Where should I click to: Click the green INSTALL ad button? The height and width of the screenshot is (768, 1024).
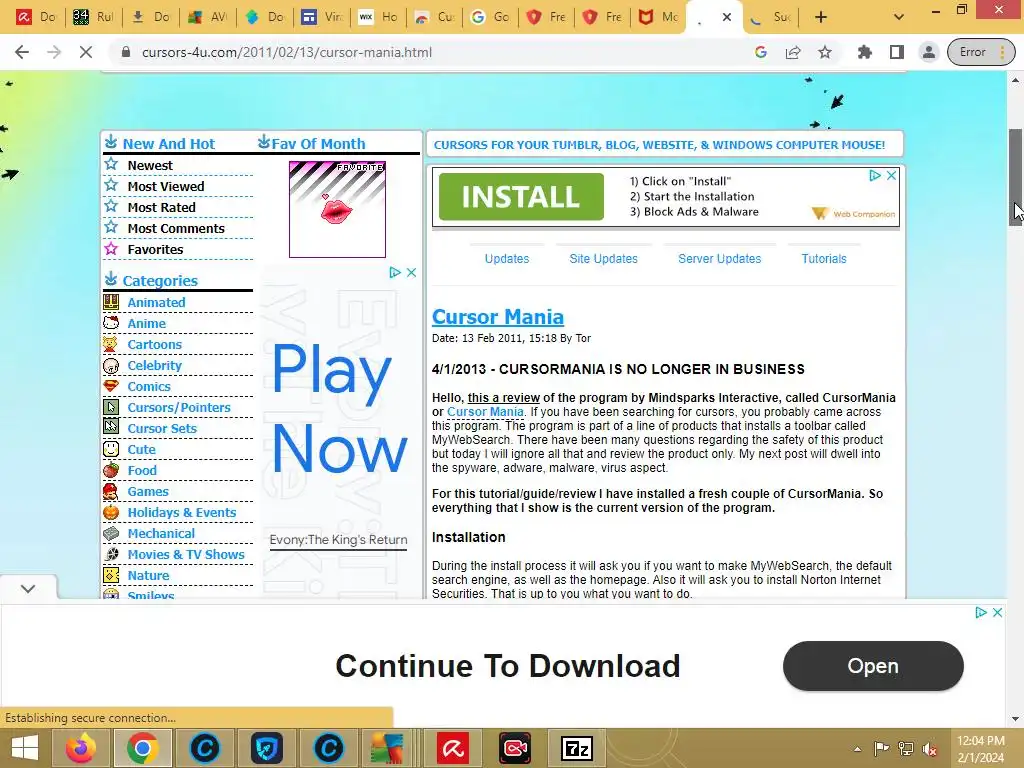[521, 197]
